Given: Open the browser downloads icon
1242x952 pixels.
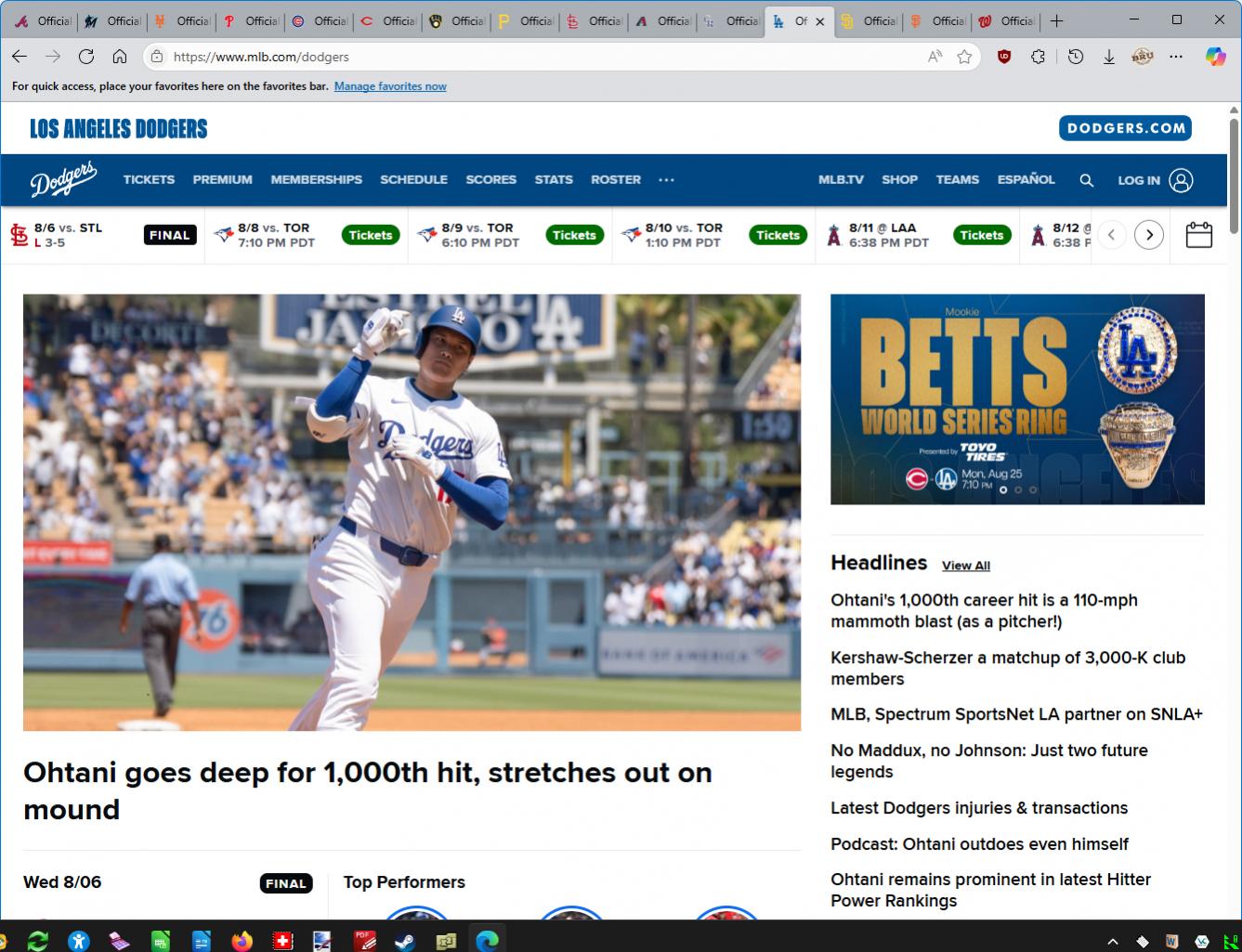Looking at the screenshot, I should 1108,57.
